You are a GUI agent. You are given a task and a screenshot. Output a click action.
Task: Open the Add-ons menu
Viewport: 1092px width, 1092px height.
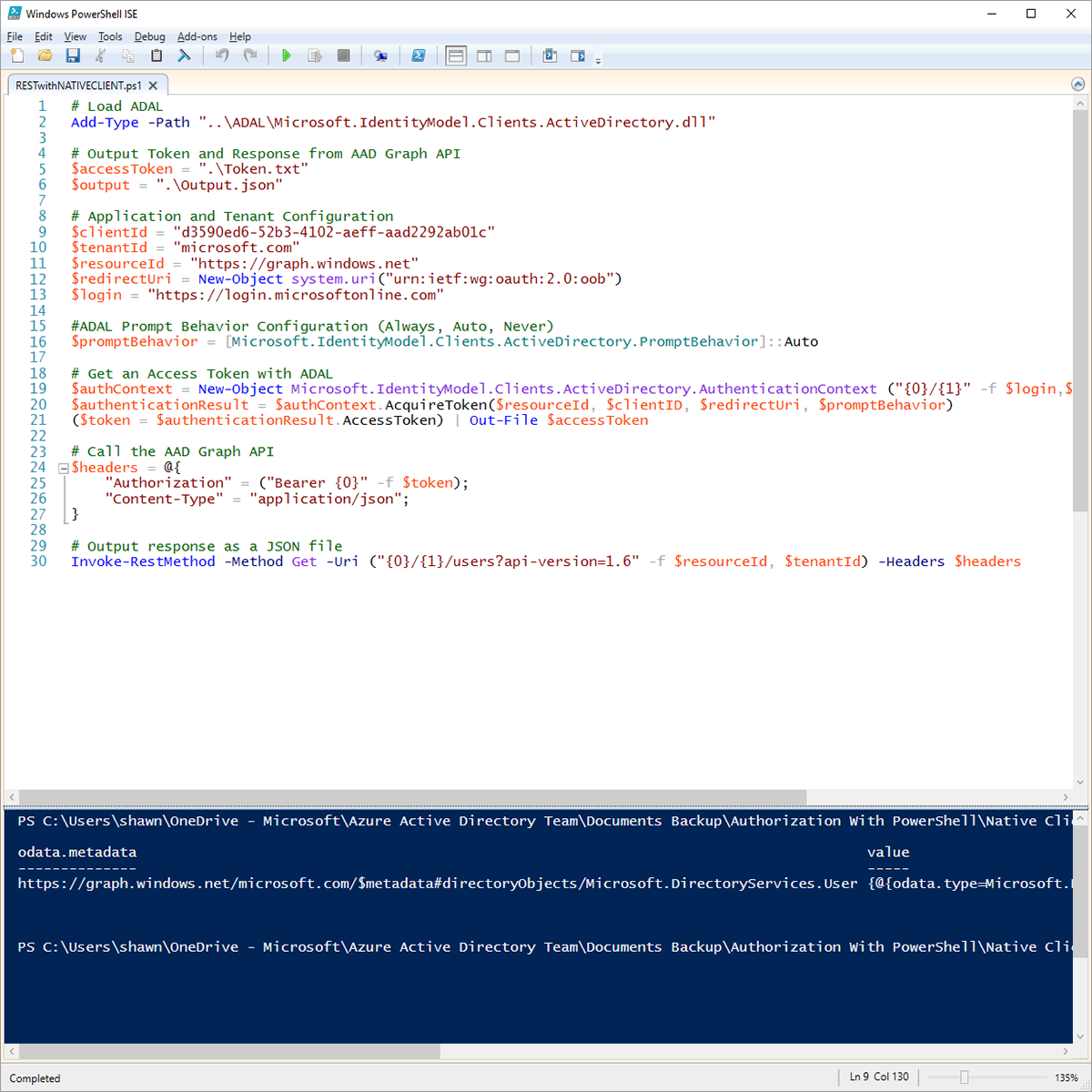click(x=197, y=36)
